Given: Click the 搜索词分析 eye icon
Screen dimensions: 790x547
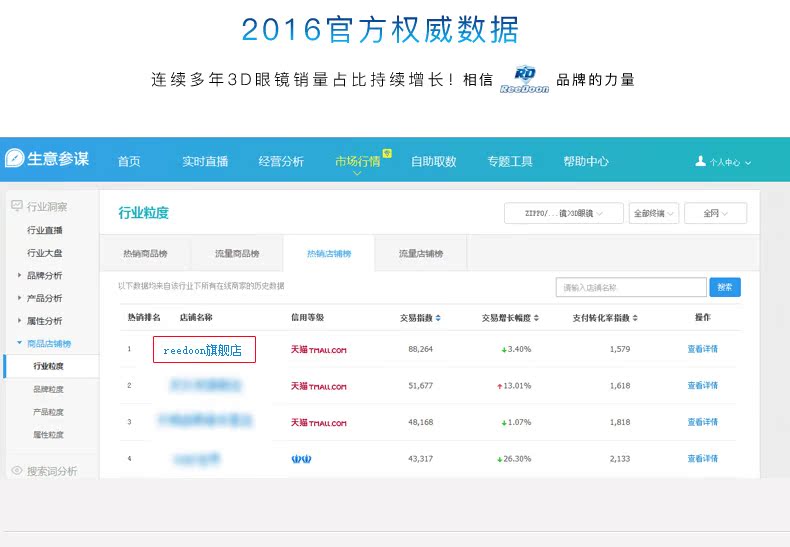Looking at the screenshot, I should pos(17,470).
